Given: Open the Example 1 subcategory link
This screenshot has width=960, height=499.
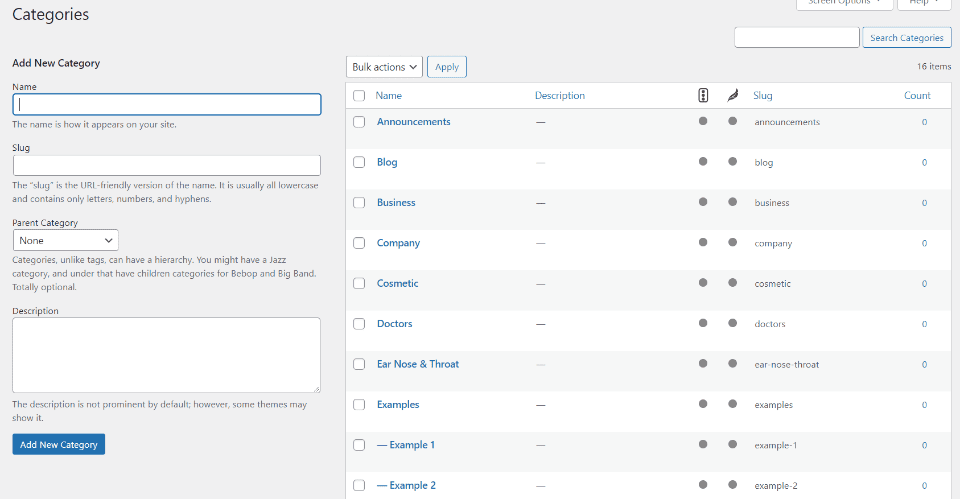Looking at the screenshot, I should pos(406,445).
